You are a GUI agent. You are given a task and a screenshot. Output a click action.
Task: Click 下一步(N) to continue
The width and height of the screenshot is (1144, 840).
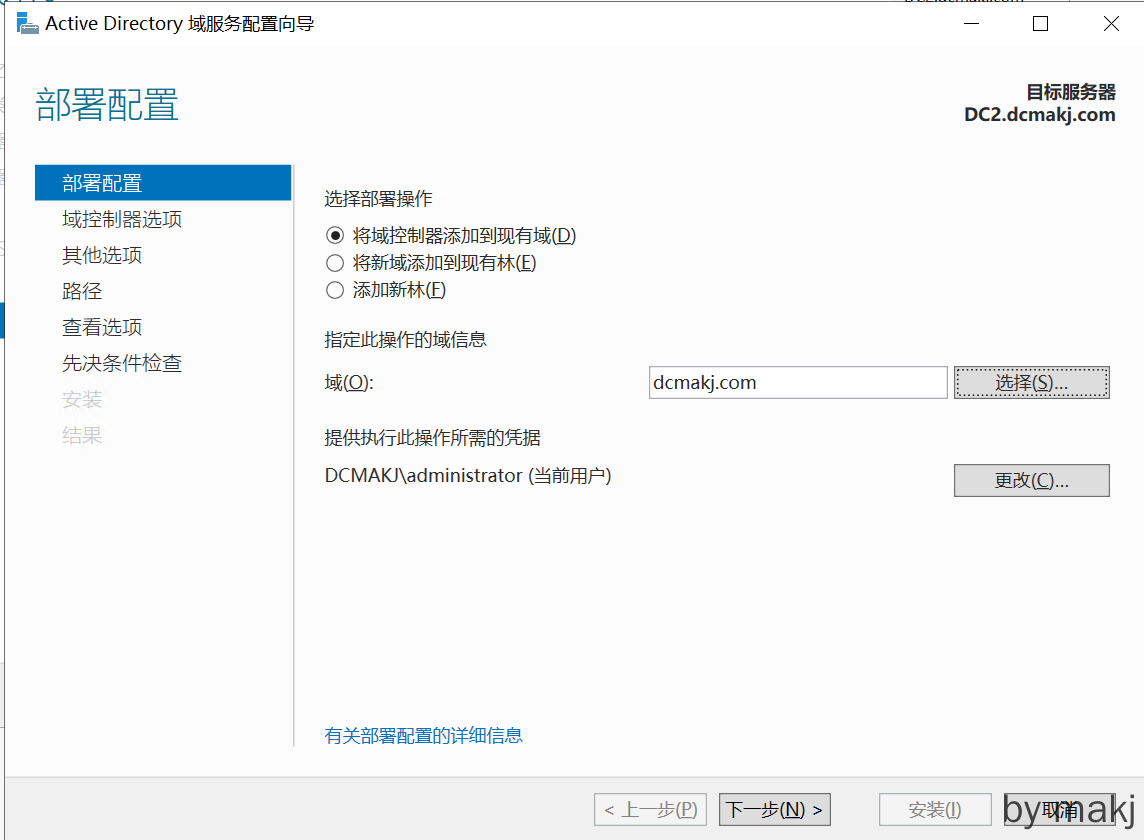tap(774, 810)
